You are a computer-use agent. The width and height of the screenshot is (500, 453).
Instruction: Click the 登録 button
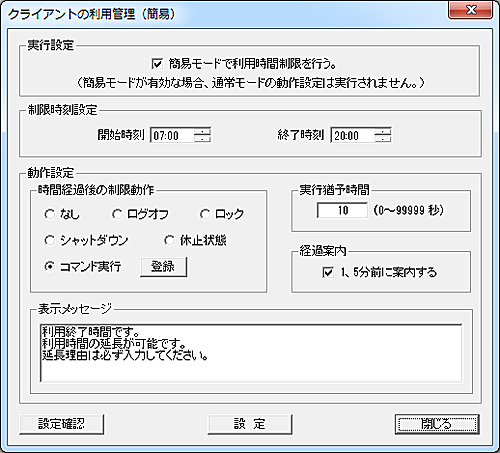(x=163, y=267)
